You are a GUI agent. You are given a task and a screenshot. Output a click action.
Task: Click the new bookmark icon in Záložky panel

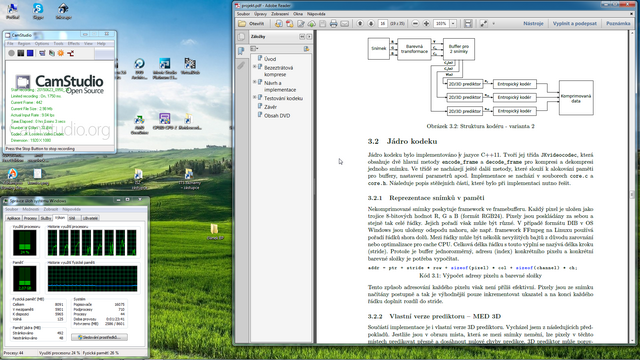(x=307, y=49)
